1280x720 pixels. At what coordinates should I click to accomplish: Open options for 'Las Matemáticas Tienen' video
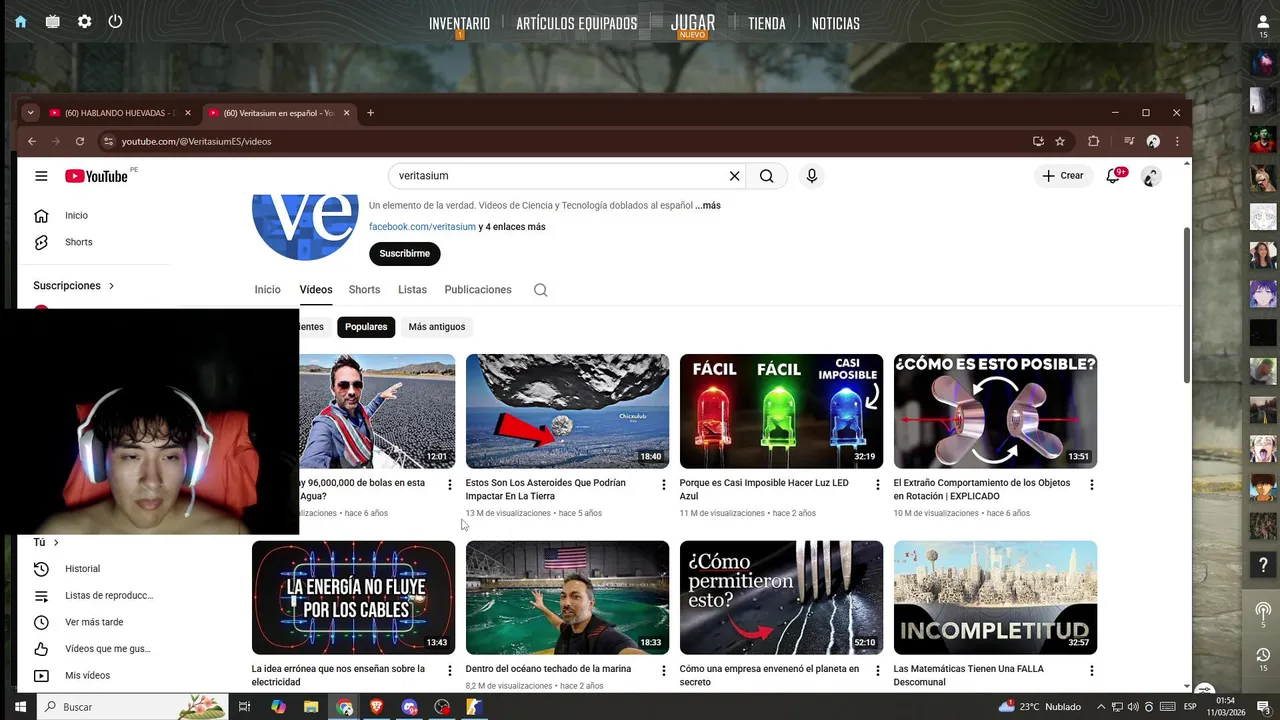click(x=1092, y=671)
